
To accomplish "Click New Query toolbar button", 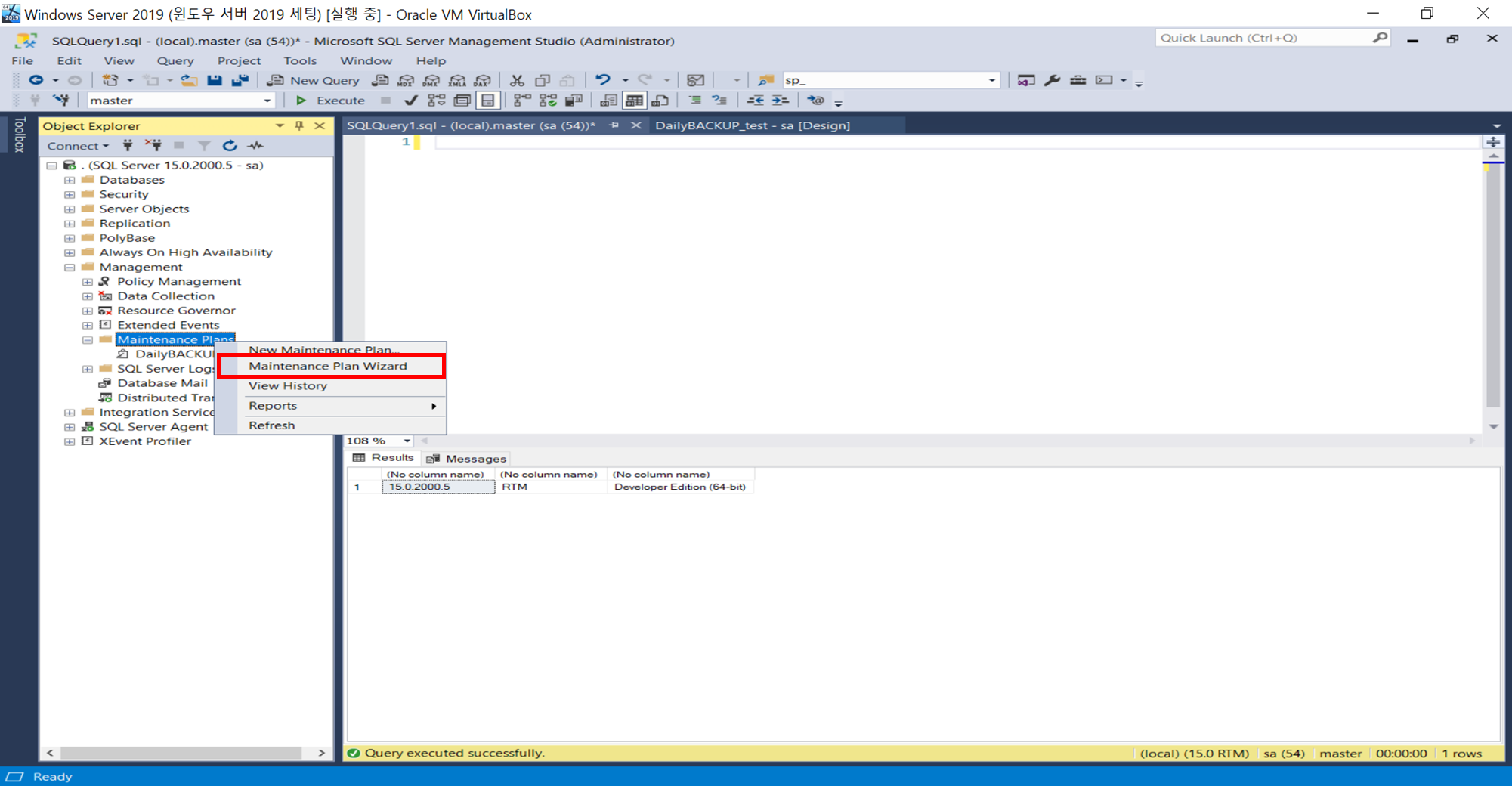I will pyautogui.click(x=314, y=80).
